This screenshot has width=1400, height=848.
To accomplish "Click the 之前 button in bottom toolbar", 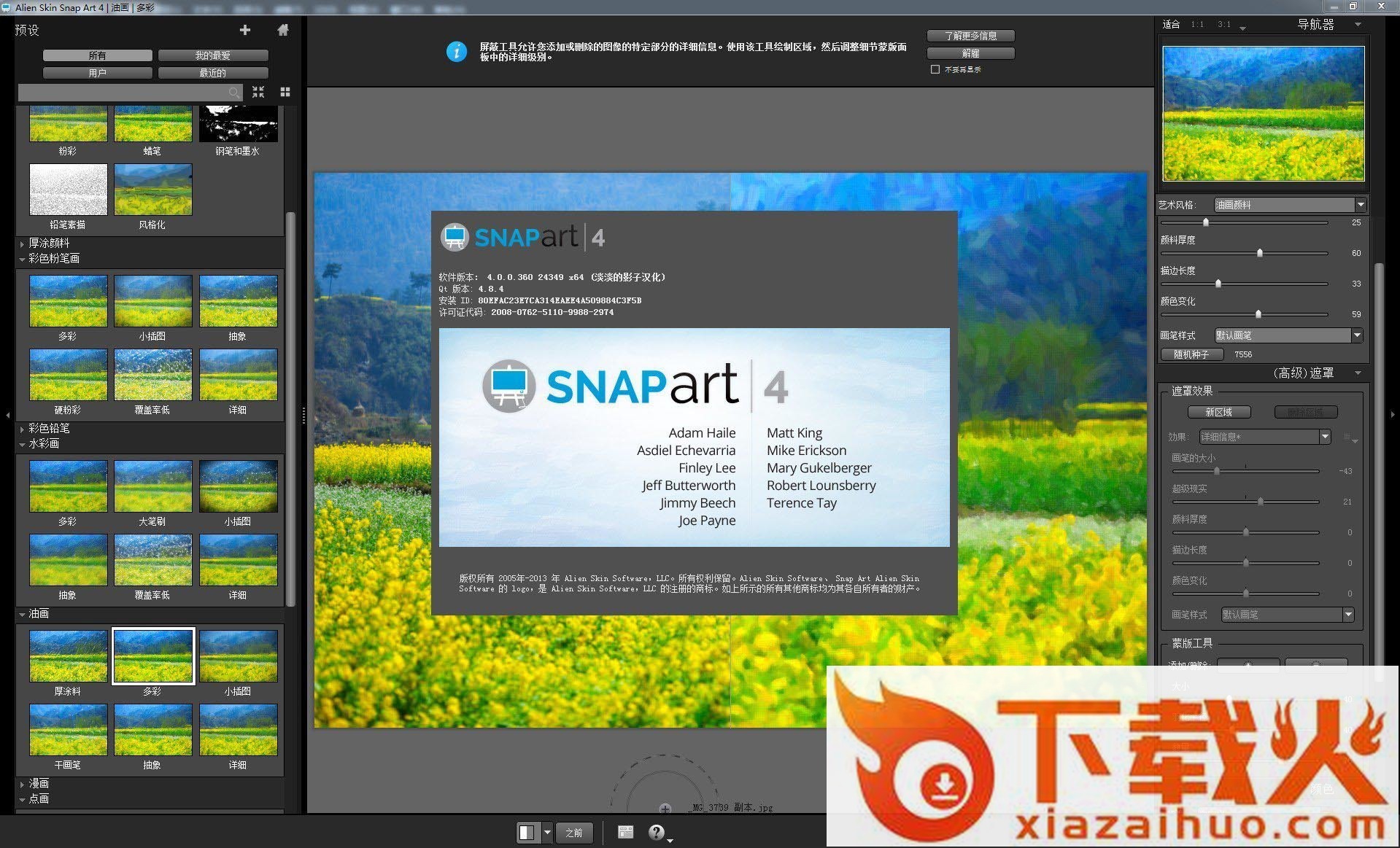I will click(x=574, y=832).
